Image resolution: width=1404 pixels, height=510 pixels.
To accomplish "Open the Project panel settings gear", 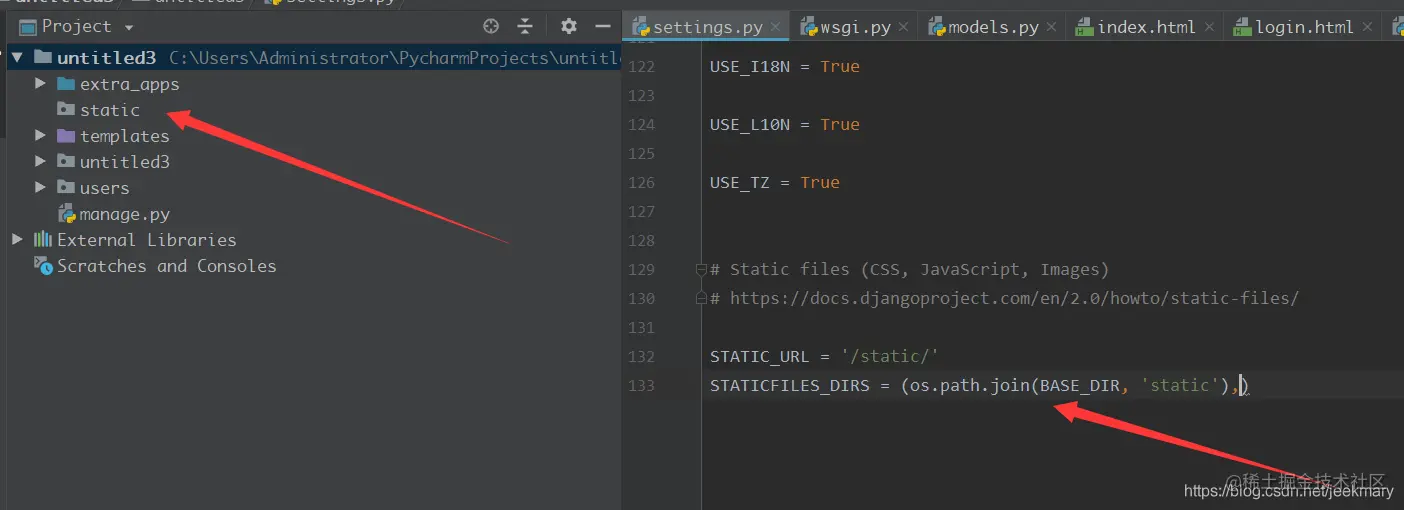I will point(569,27).
